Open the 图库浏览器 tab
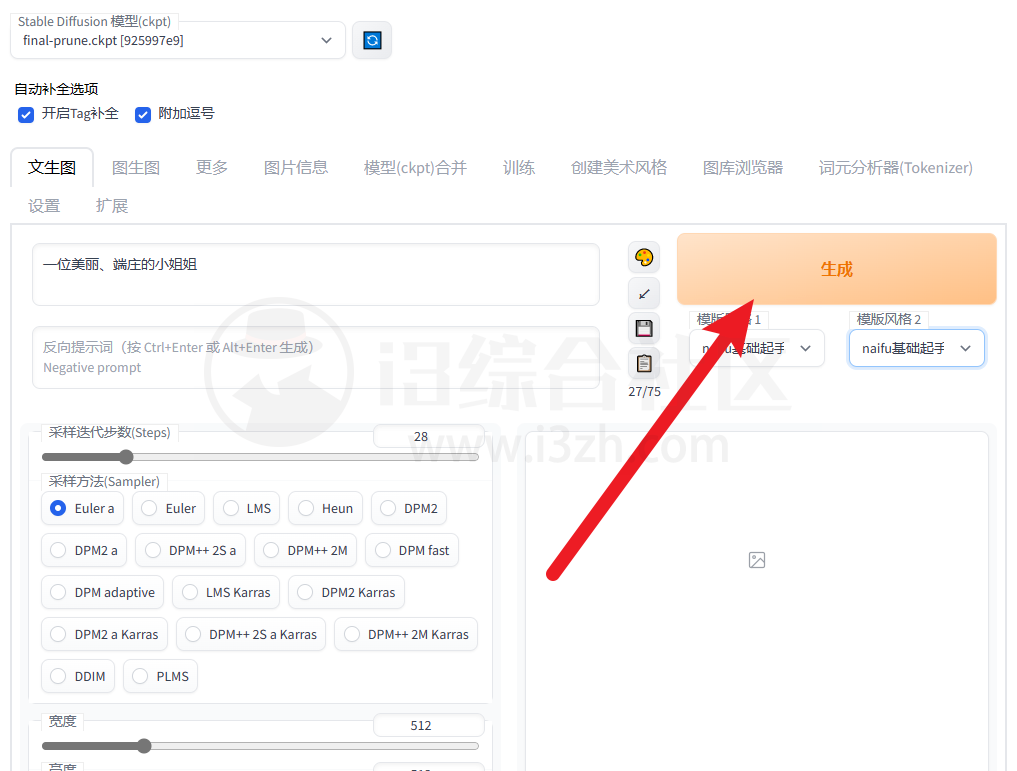This screenshot has height=771, width=1017. (743, 168)
